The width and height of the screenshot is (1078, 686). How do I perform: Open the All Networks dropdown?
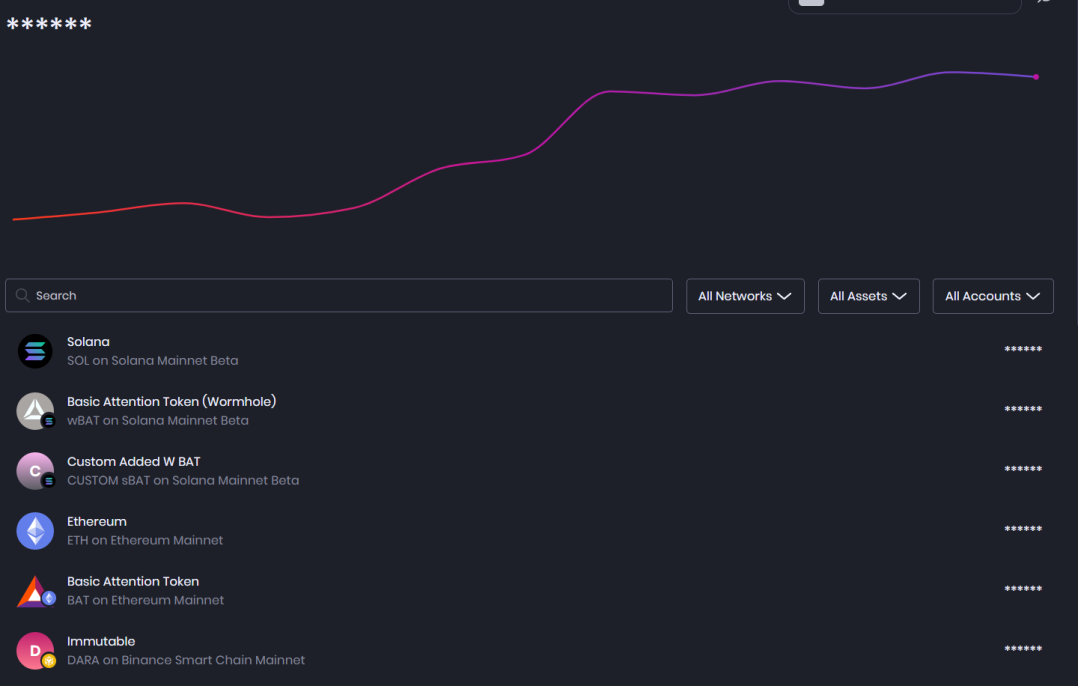click(x=745, y=296)
